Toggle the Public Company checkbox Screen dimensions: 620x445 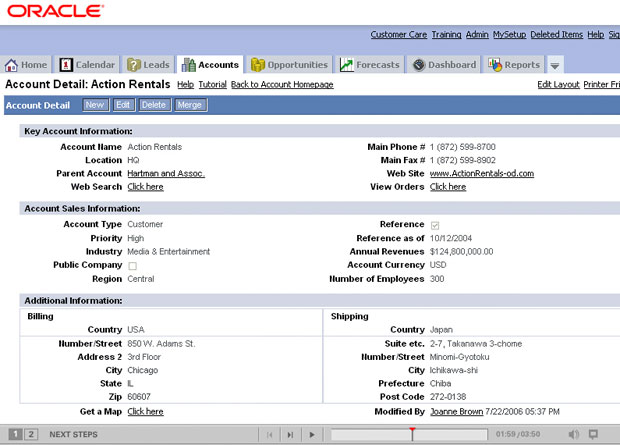tap(132, 266)
